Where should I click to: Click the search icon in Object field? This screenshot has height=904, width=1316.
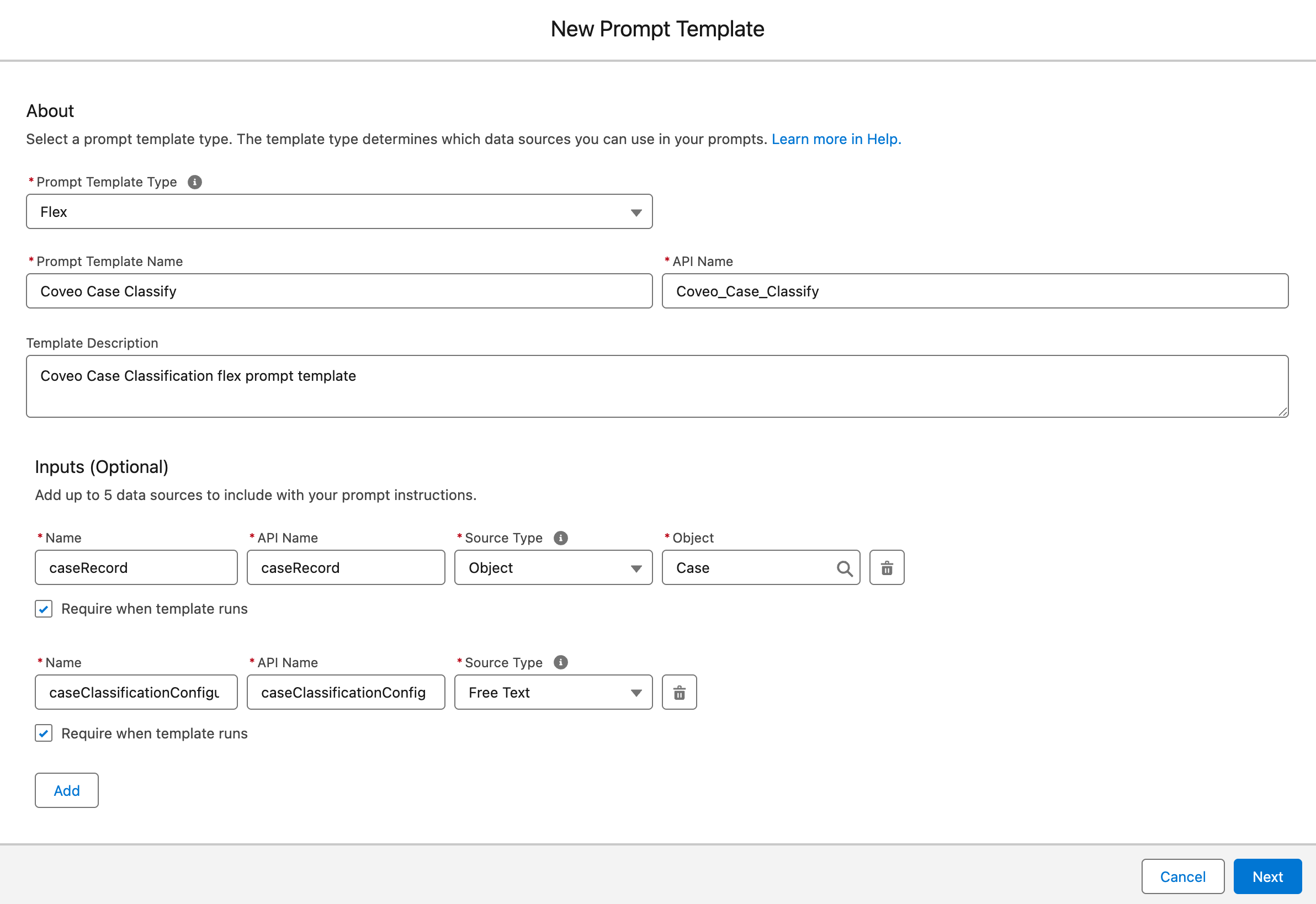(843, 568)
